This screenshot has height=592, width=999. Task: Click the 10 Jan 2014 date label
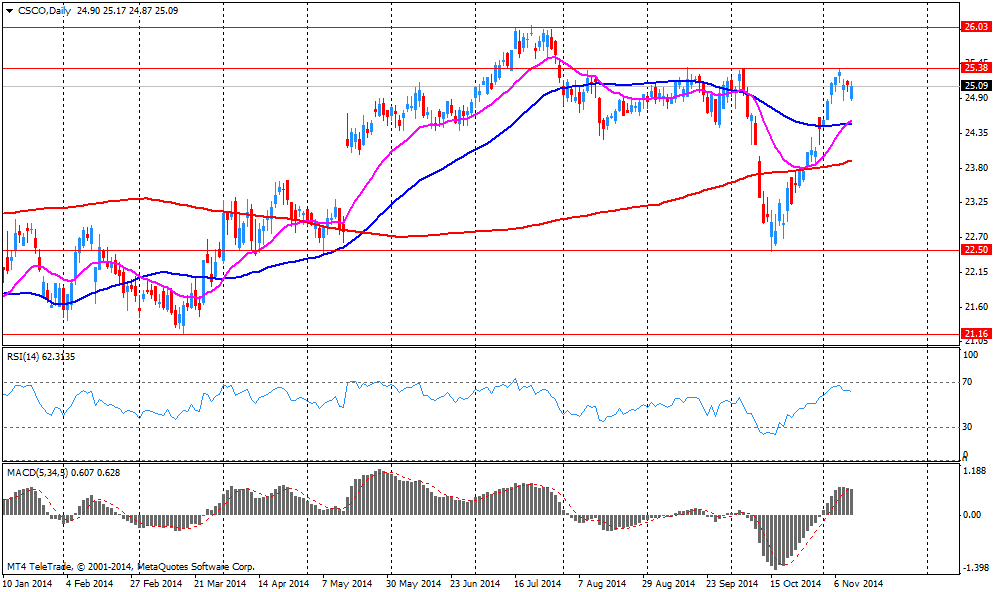coord(27,582)
